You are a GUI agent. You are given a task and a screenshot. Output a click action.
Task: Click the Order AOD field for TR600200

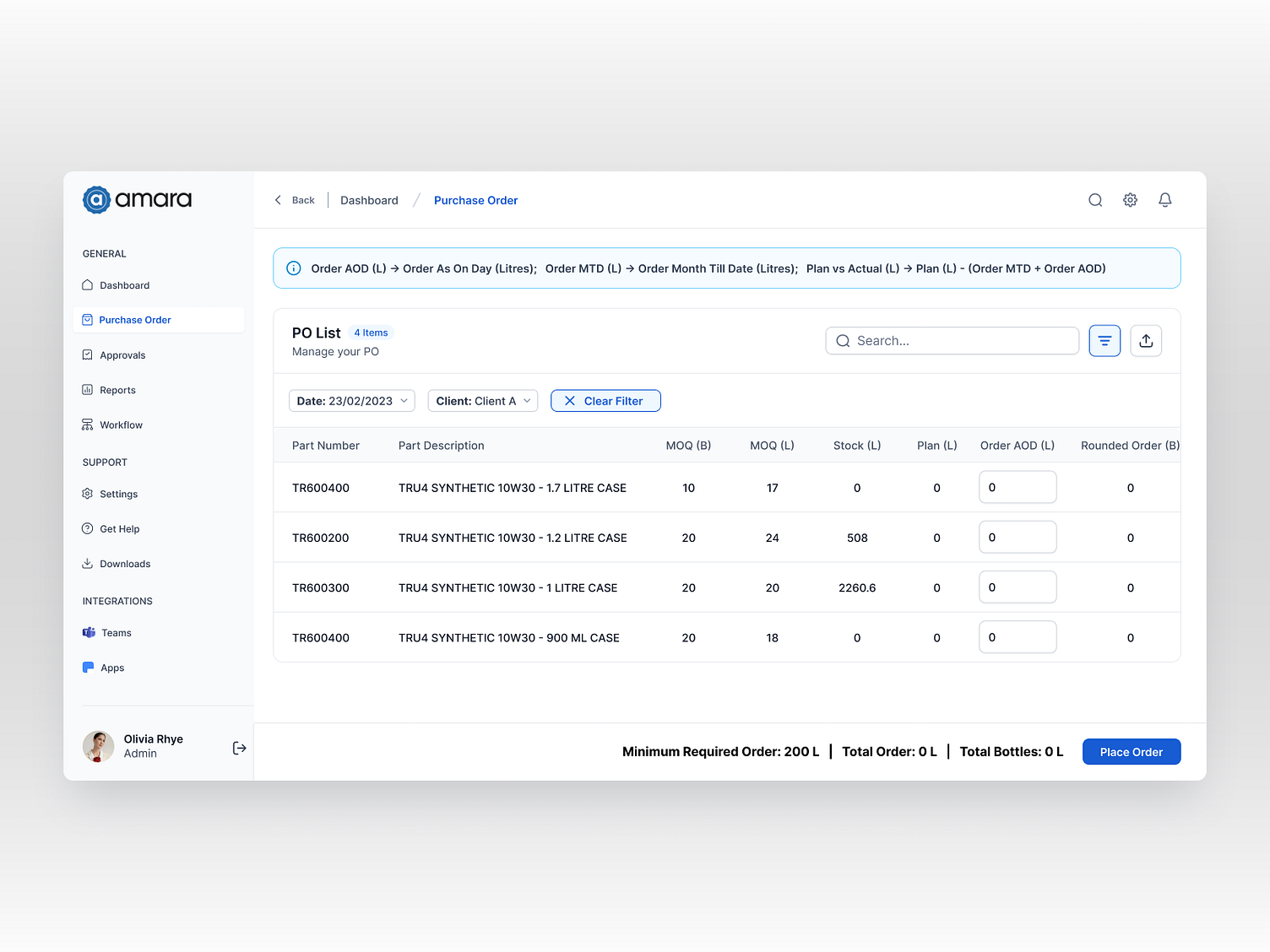[1018, 537]
